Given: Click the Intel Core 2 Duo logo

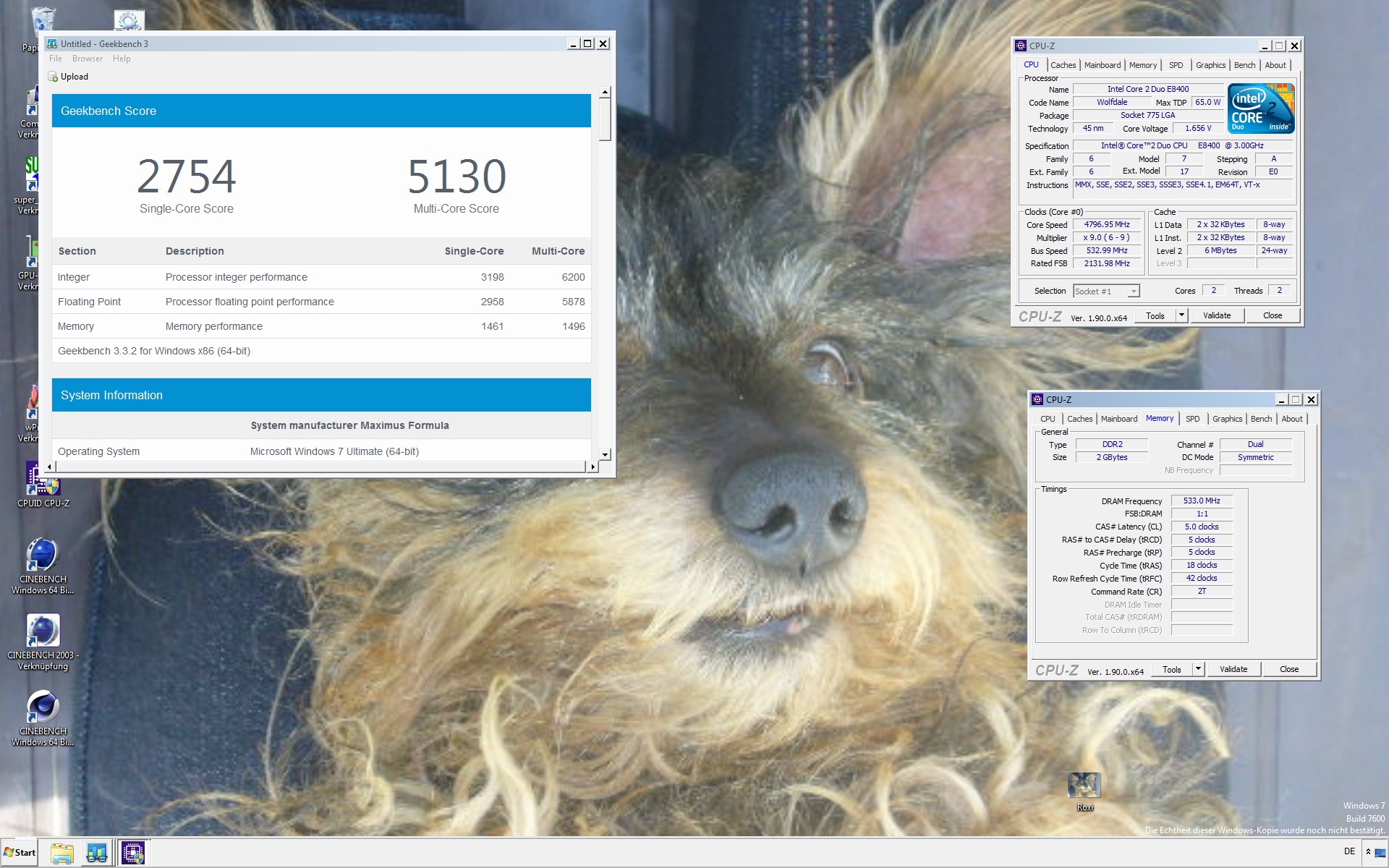Looking at the screenshot, I should pyautogui.click(x=1261, y=109).
